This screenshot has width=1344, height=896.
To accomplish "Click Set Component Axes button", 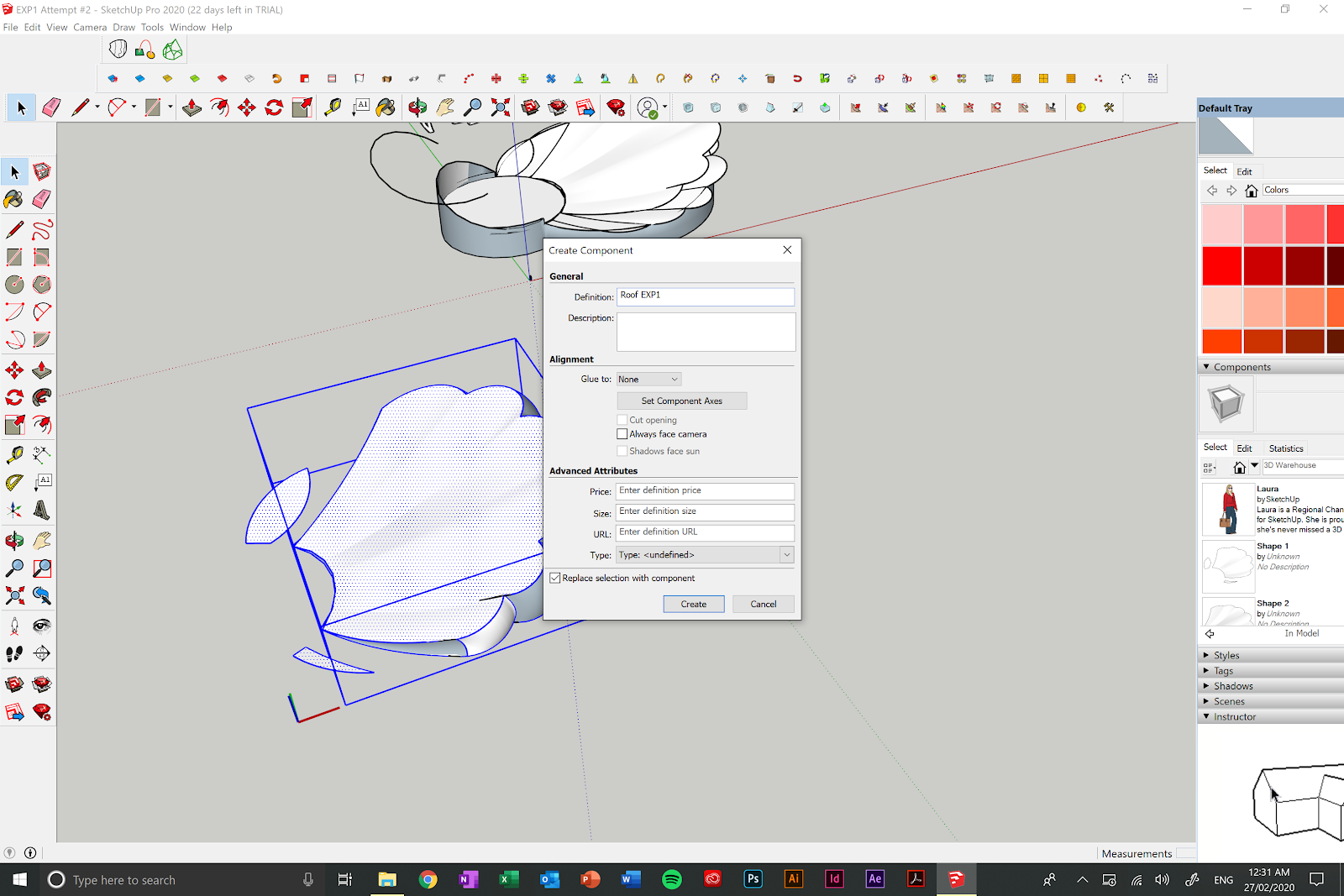I will pyautogui.click(x=682, y=401).
